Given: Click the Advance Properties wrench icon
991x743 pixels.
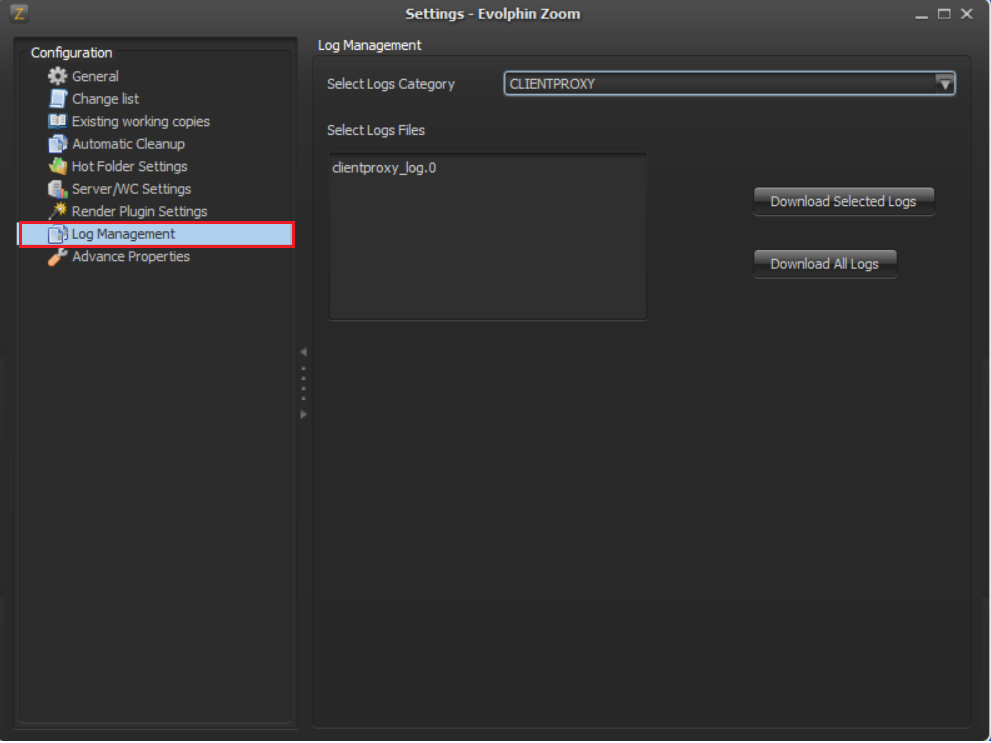Looking at the screenshot, I should (57, 257).
